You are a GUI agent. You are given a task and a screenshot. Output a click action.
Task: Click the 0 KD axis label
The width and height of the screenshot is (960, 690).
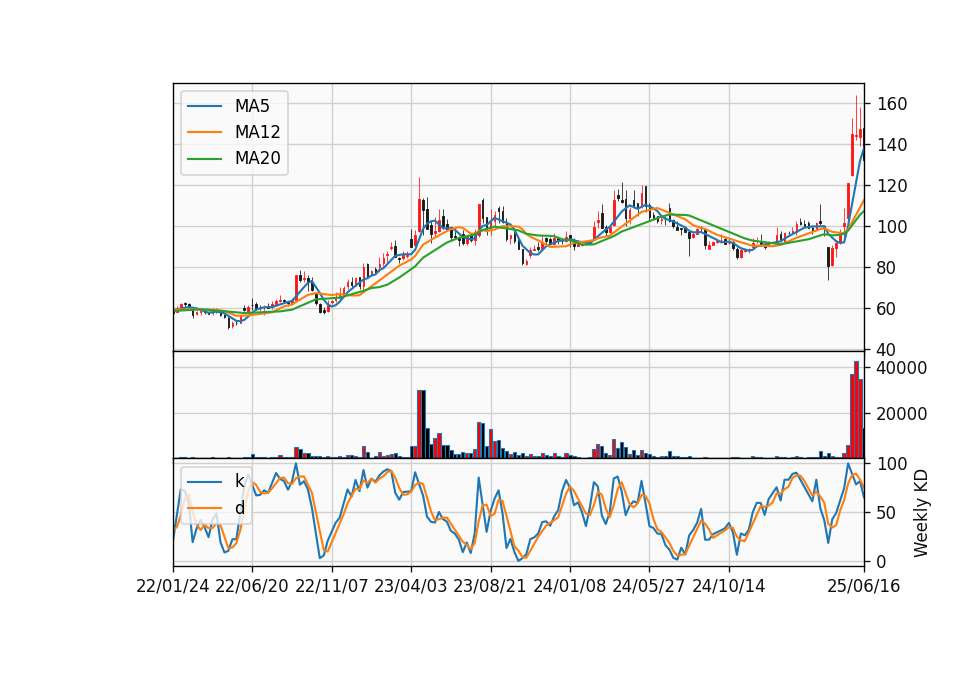882,562
